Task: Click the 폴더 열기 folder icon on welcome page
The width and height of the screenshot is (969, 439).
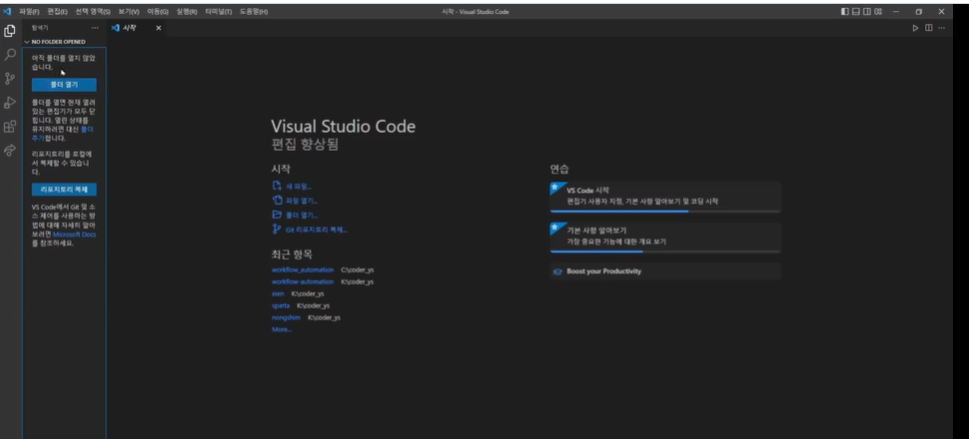Action: [277, 215]
